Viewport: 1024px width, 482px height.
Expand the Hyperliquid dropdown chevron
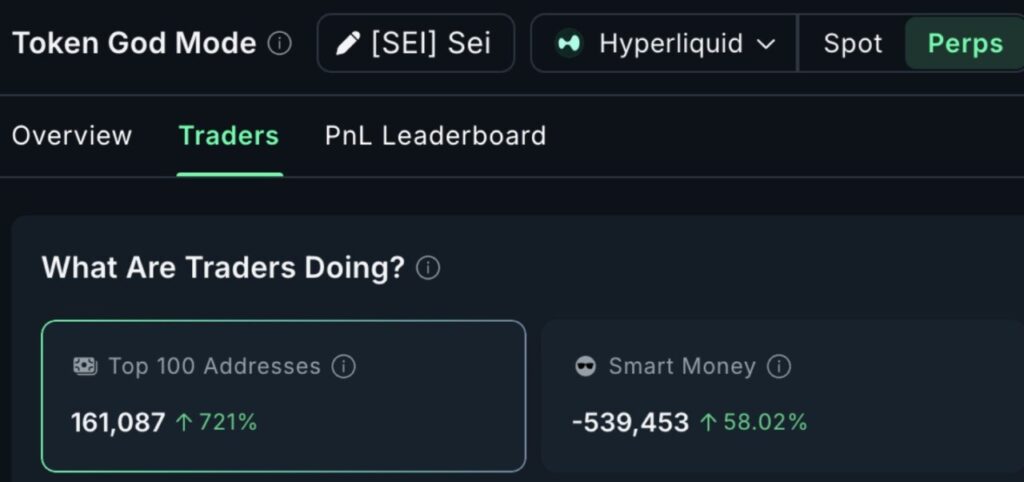point(767,44)
